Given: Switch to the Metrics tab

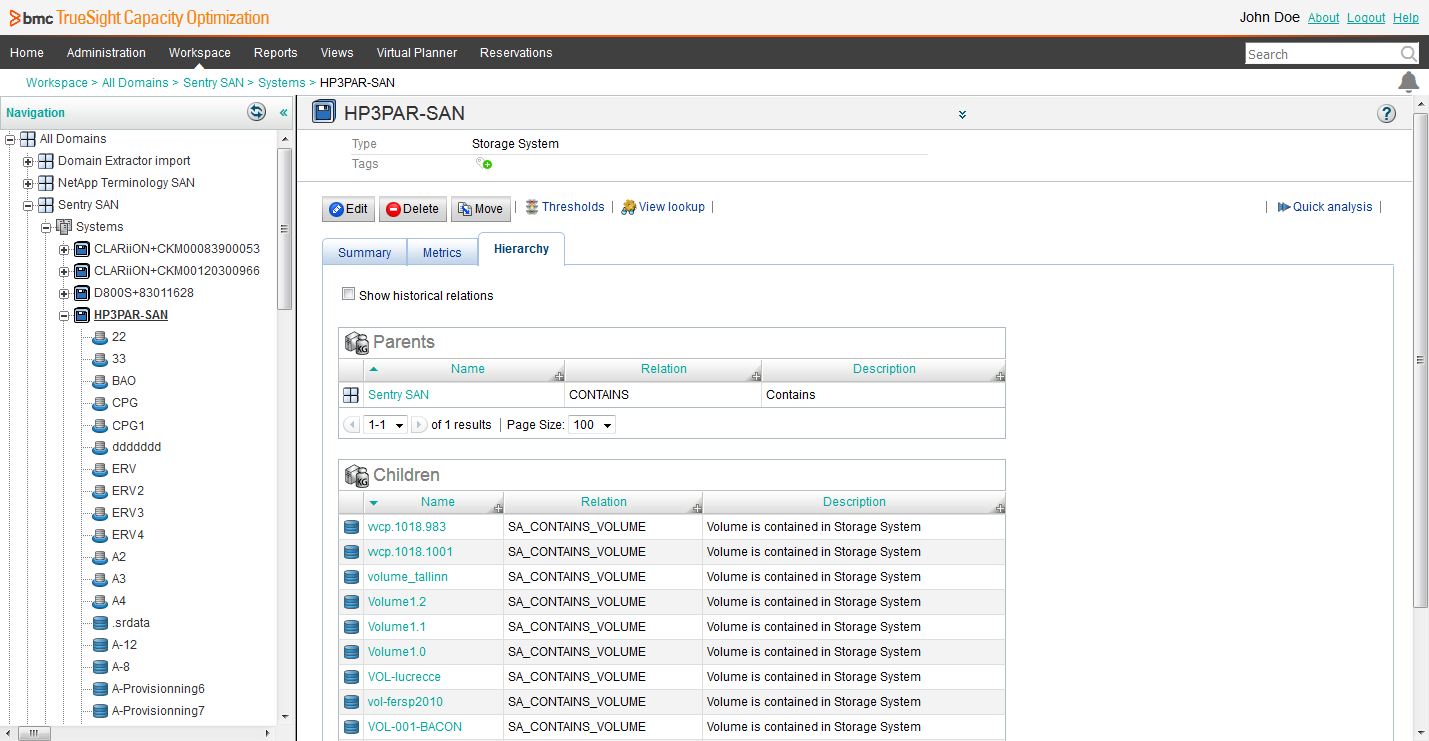Looking at the screenshot, I should point(442,253).
